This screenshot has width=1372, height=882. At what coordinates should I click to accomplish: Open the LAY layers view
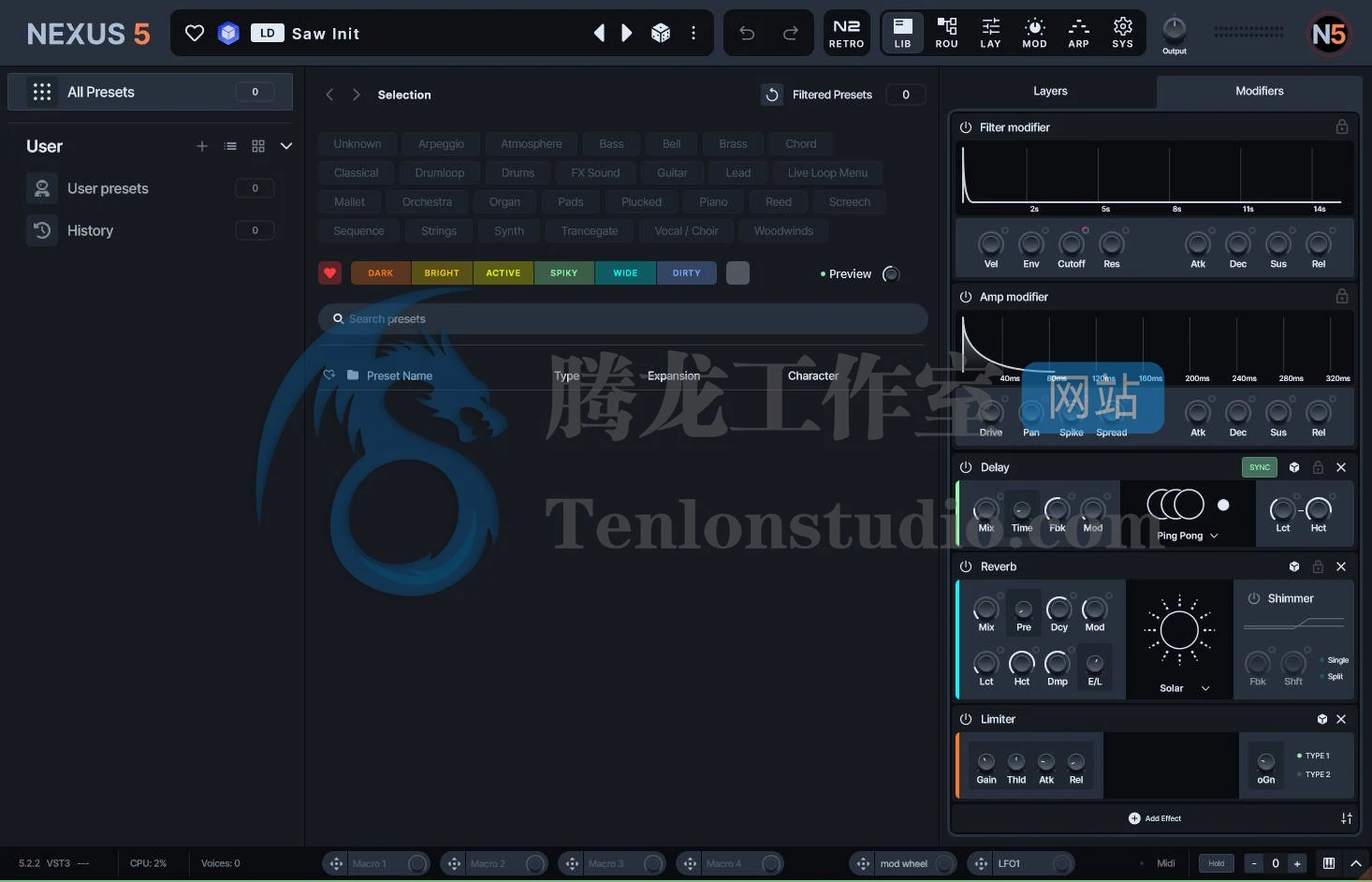[990, 34]
